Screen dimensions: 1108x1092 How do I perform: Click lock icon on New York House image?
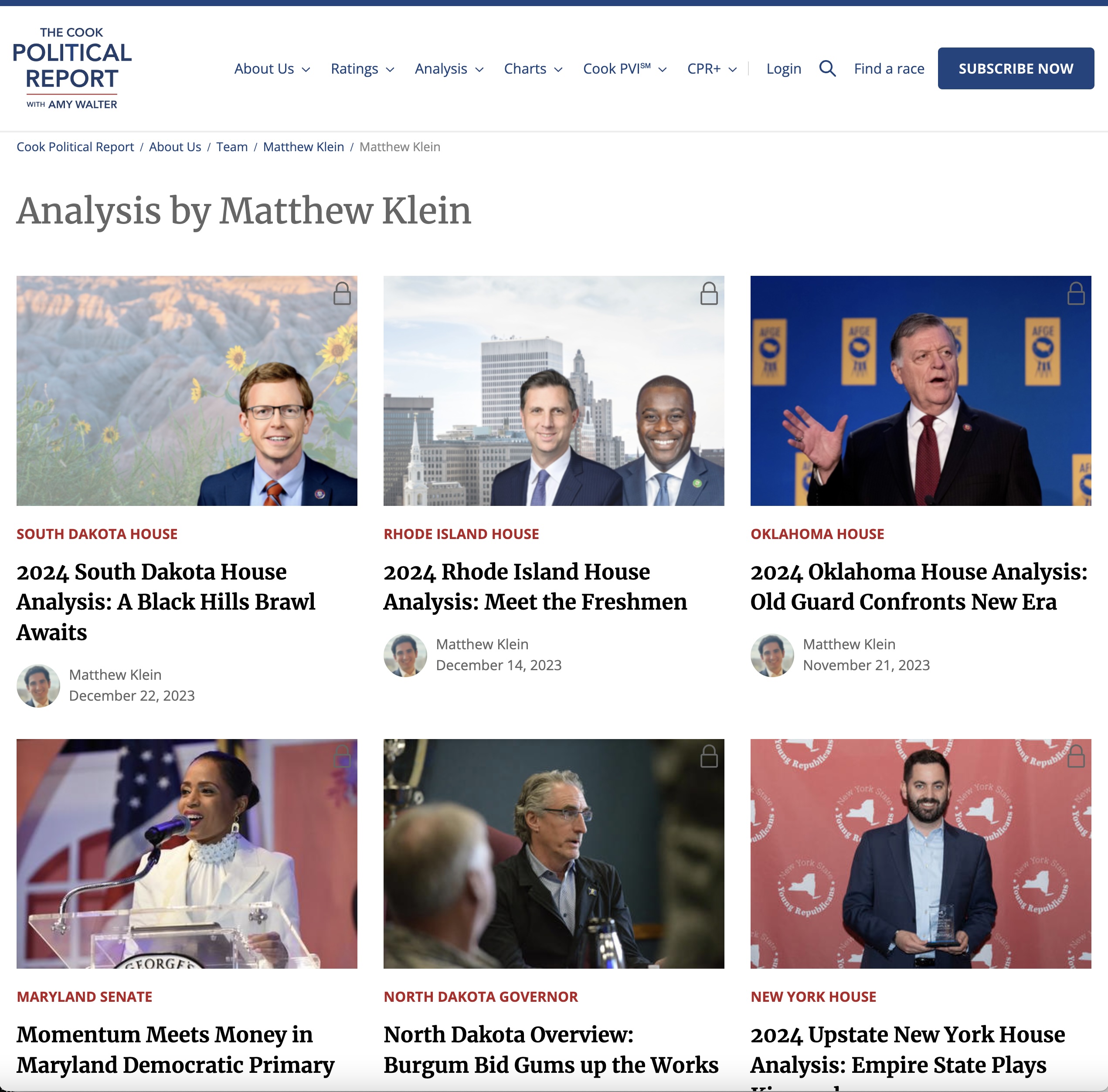[x=1076, y=756]
